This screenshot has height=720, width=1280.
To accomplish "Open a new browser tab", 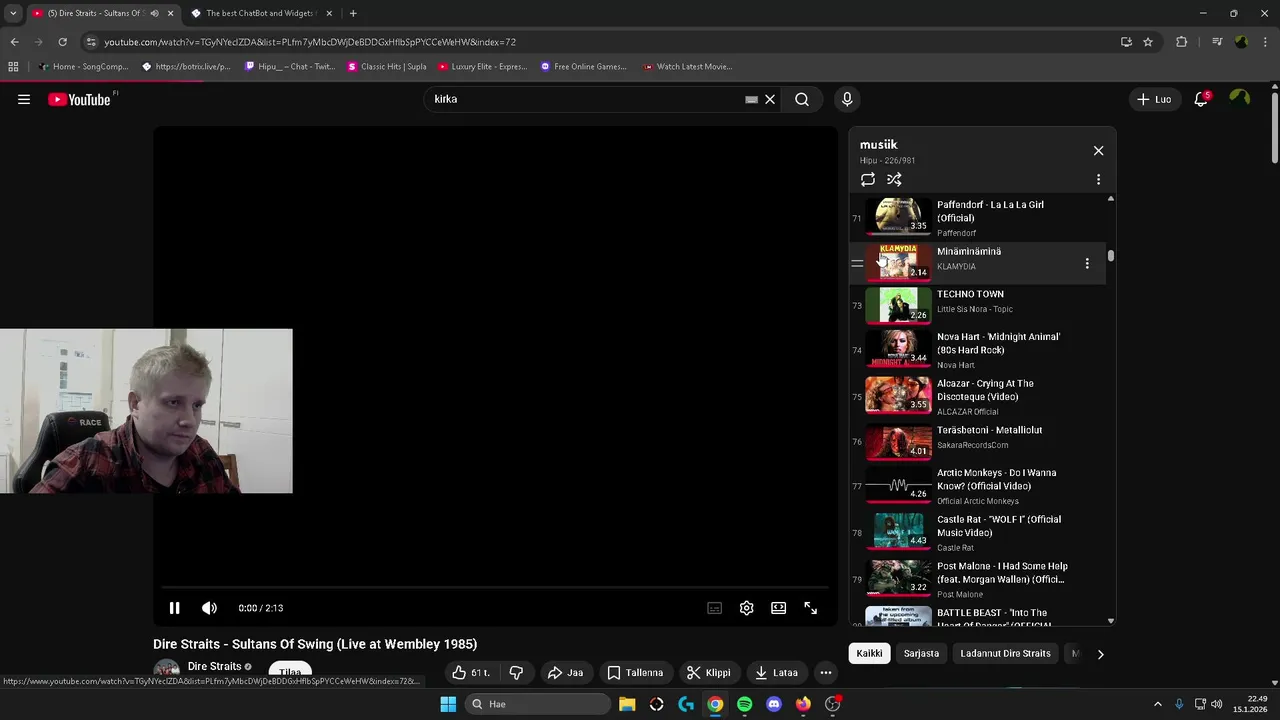I will tap(353, 13).
